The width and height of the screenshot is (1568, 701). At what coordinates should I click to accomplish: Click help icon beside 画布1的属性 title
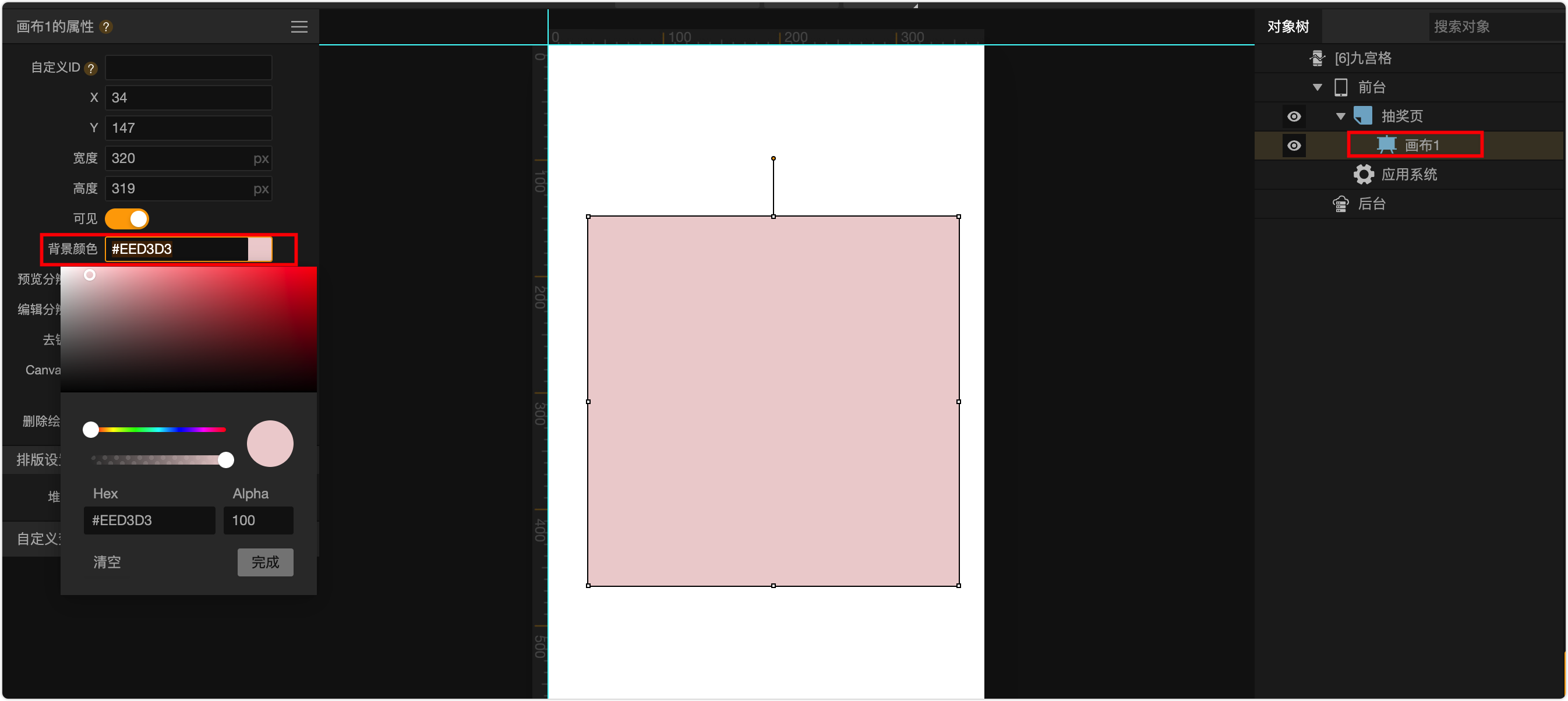click(x=106, y=27)
